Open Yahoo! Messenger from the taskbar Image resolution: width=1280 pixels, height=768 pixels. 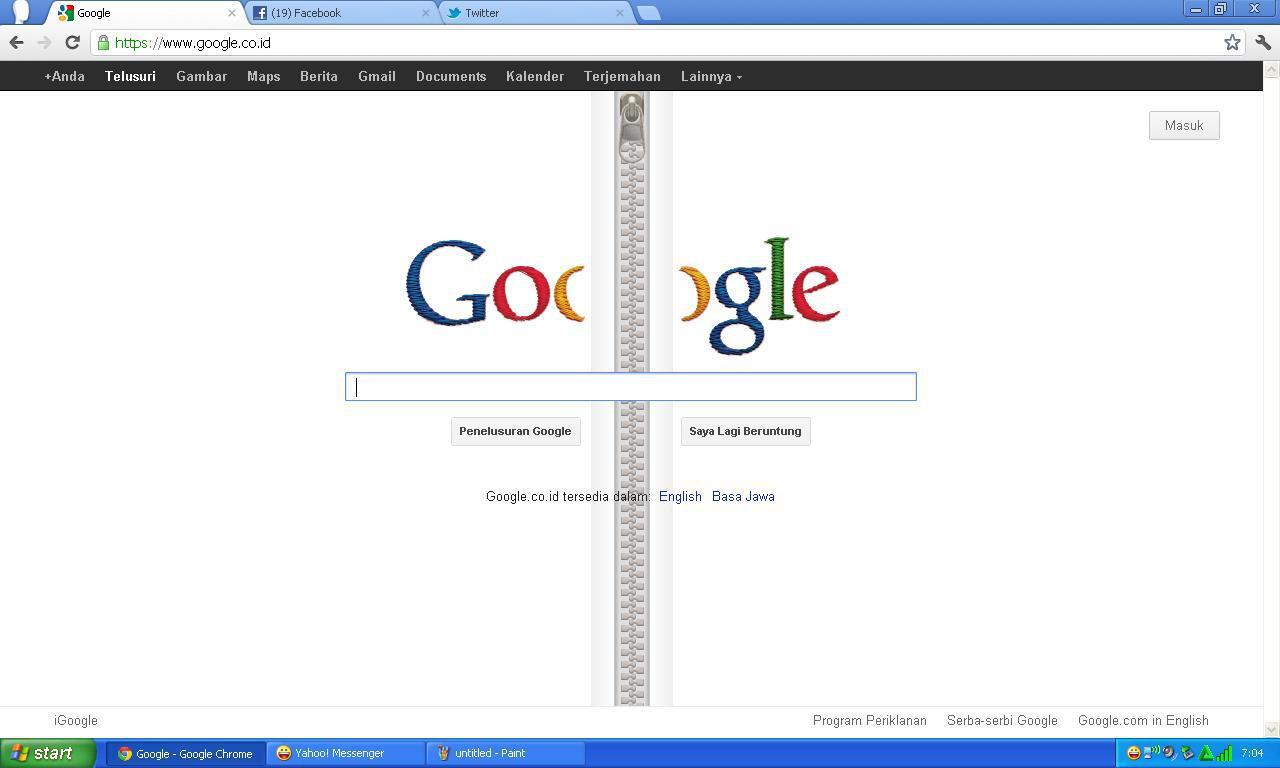pos(346,753)
